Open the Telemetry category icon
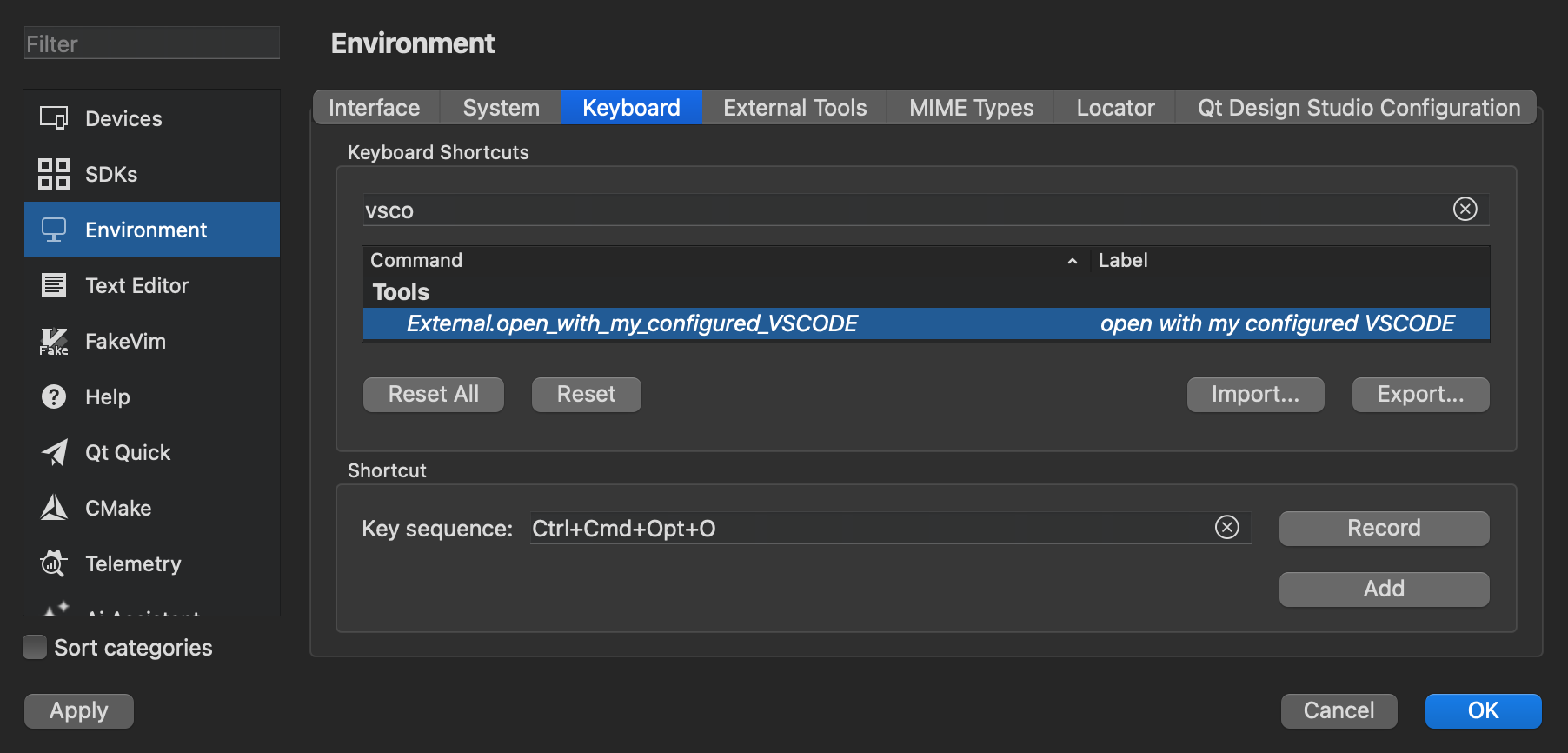 (x=54, y=563)
